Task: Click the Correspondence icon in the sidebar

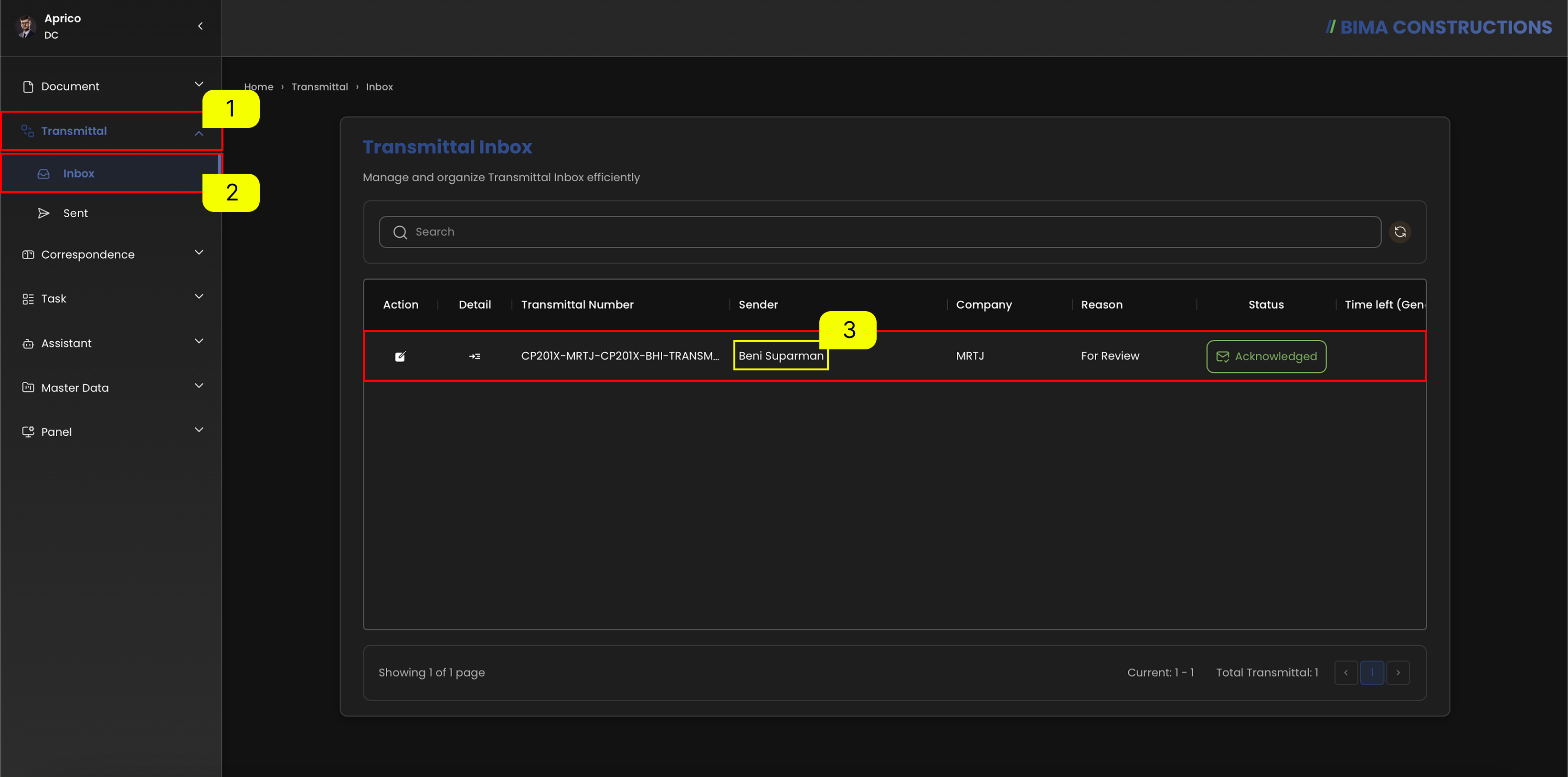Action: (x=28, y=254)
